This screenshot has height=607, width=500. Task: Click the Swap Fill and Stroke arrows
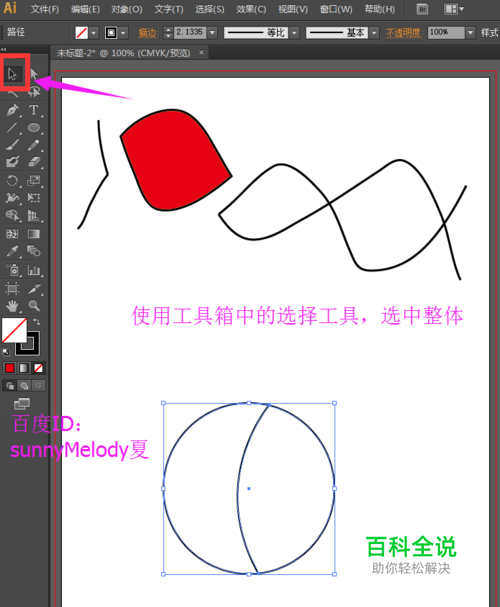click(x=37, y=322)
